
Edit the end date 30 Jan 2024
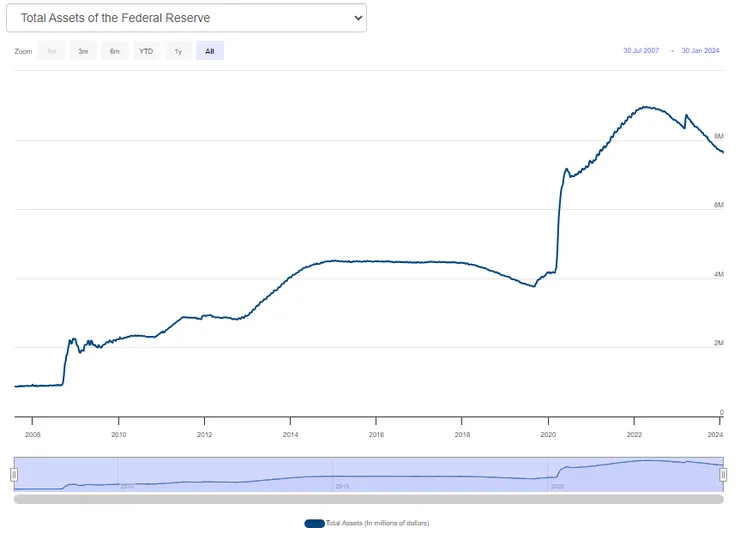[x=702, y=50]
